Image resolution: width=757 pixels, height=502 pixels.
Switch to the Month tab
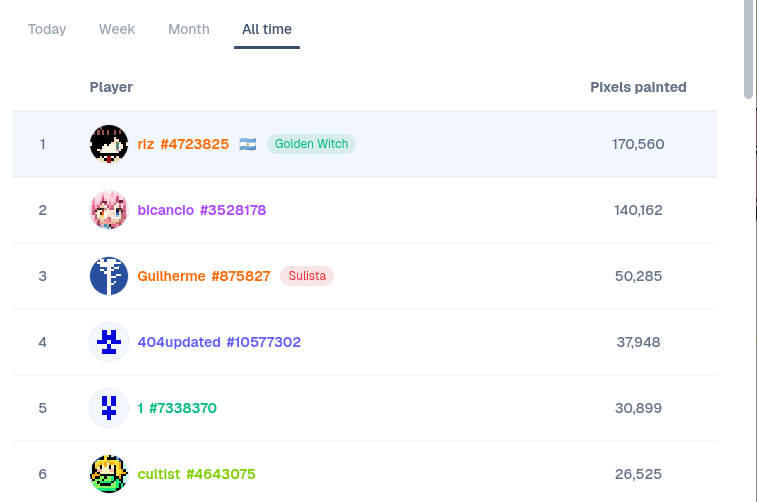click(189, 29)
